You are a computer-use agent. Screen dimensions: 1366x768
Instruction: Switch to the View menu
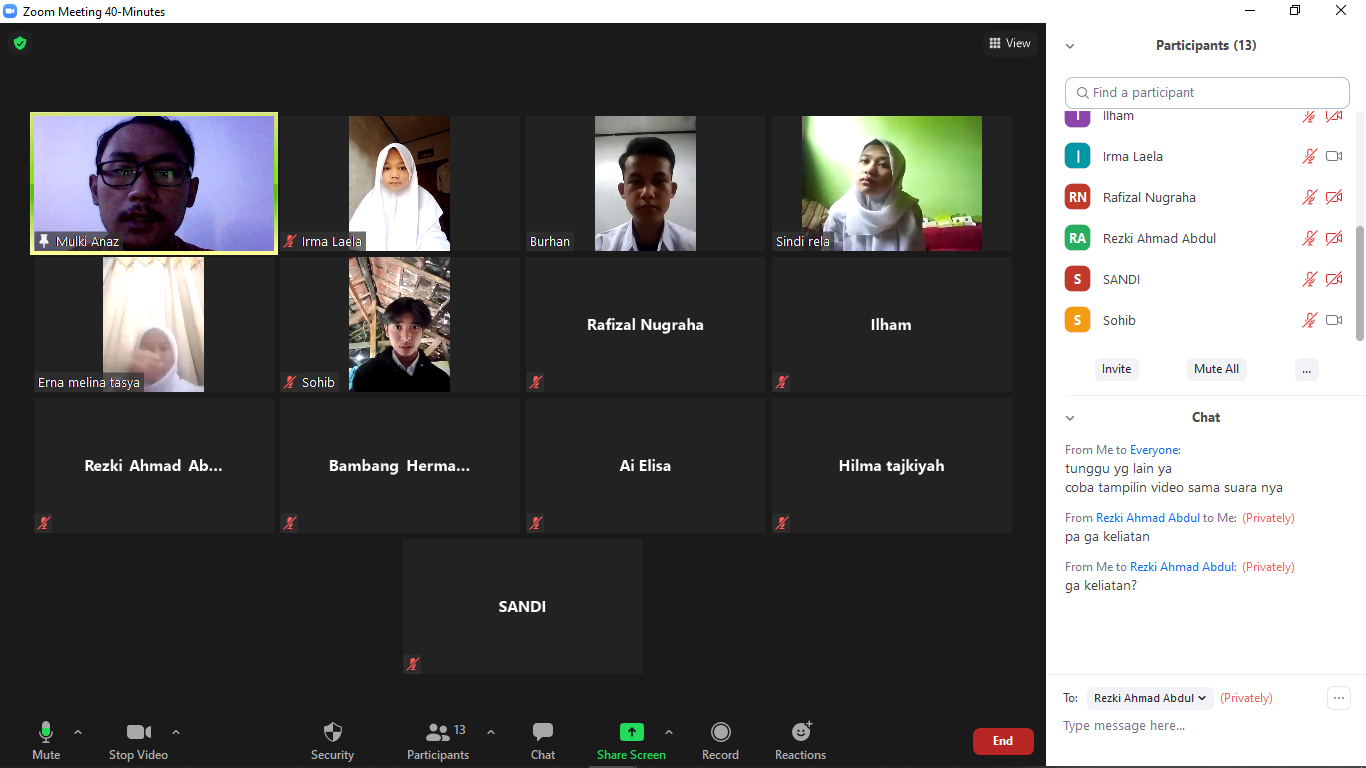point(1009,43)
